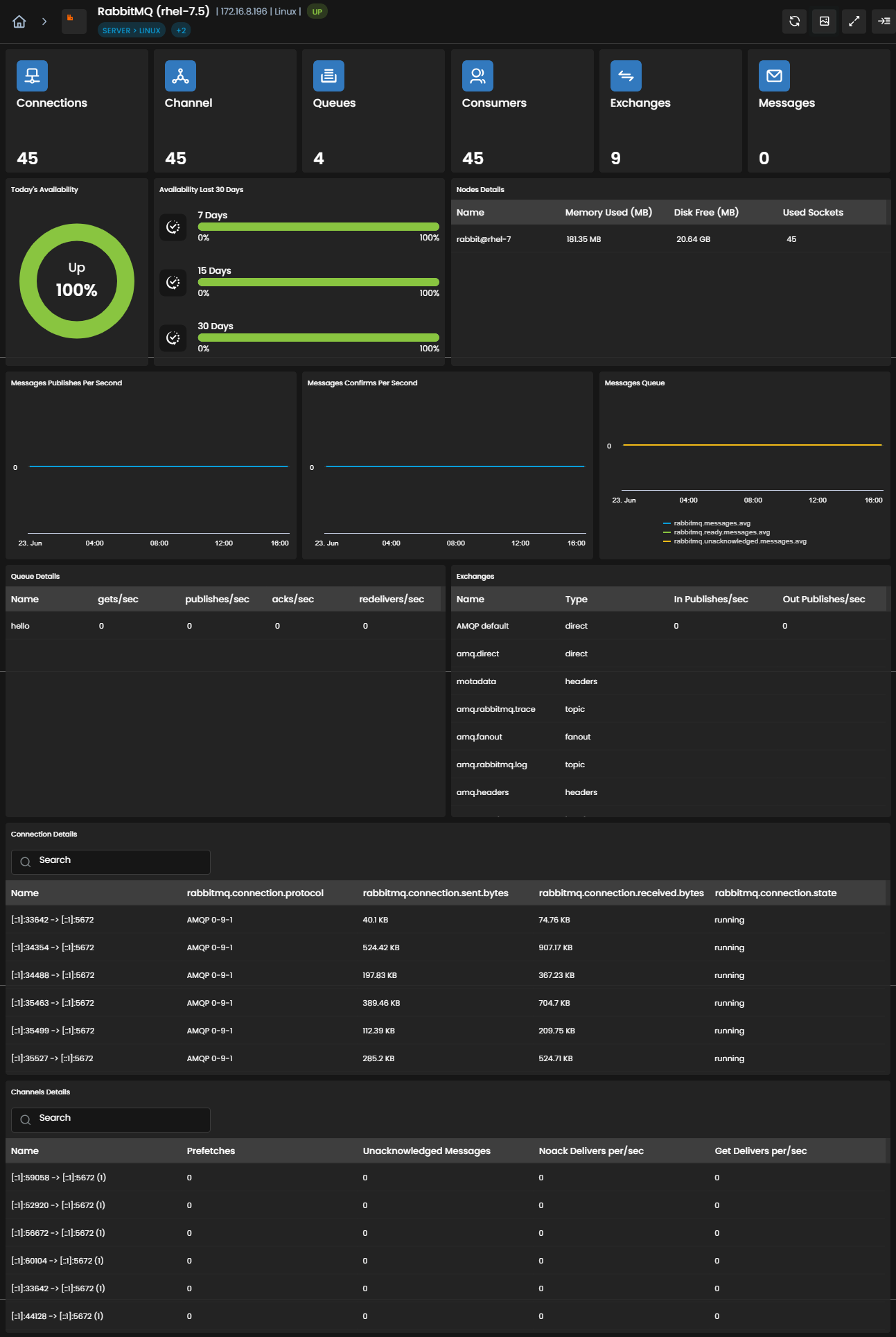Viewport: 896px width, 1337px height.
Task: Go to the home icon in breadcrumb
Action: click(x=19, y=21)
